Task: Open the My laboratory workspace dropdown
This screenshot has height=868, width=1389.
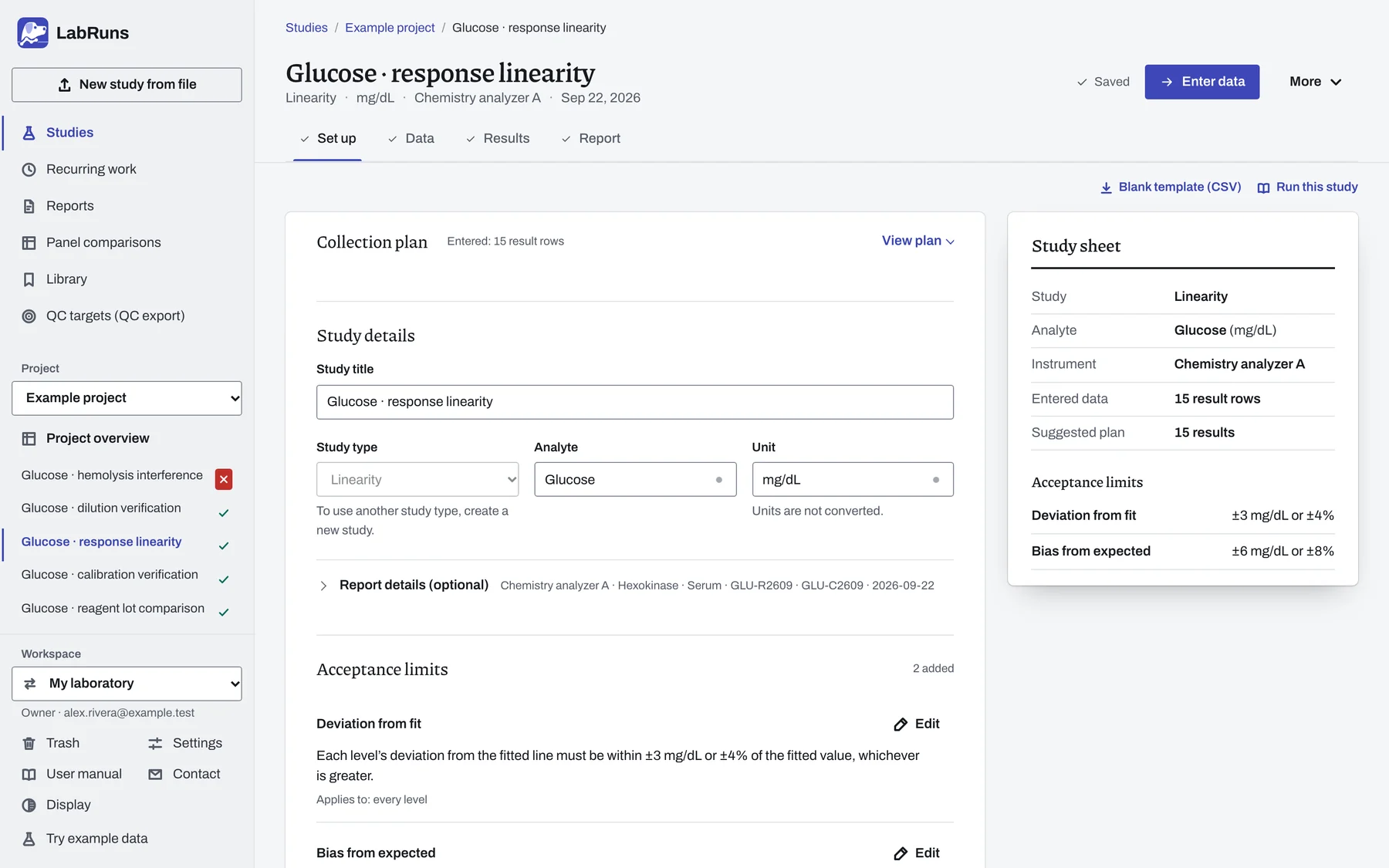Action: (127, 684)
